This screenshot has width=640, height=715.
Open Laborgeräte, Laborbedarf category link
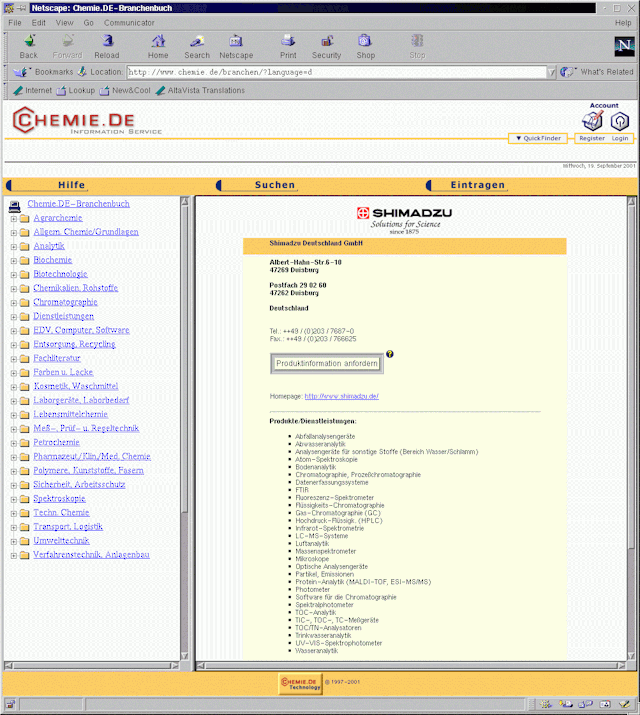coord(81,400)
